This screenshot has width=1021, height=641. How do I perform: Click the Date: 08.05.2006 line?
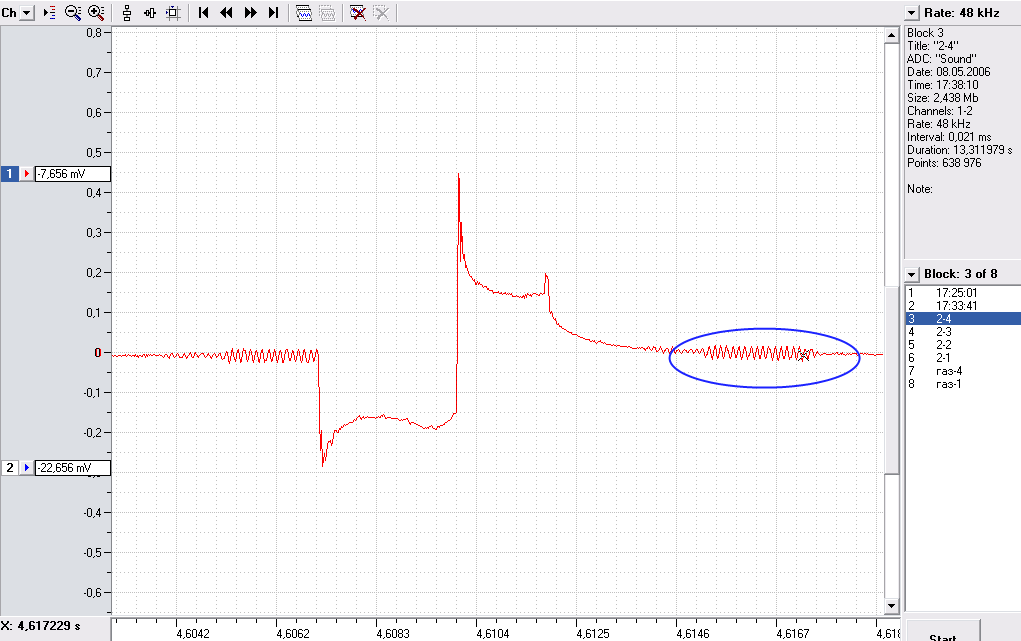click(949, 72)
